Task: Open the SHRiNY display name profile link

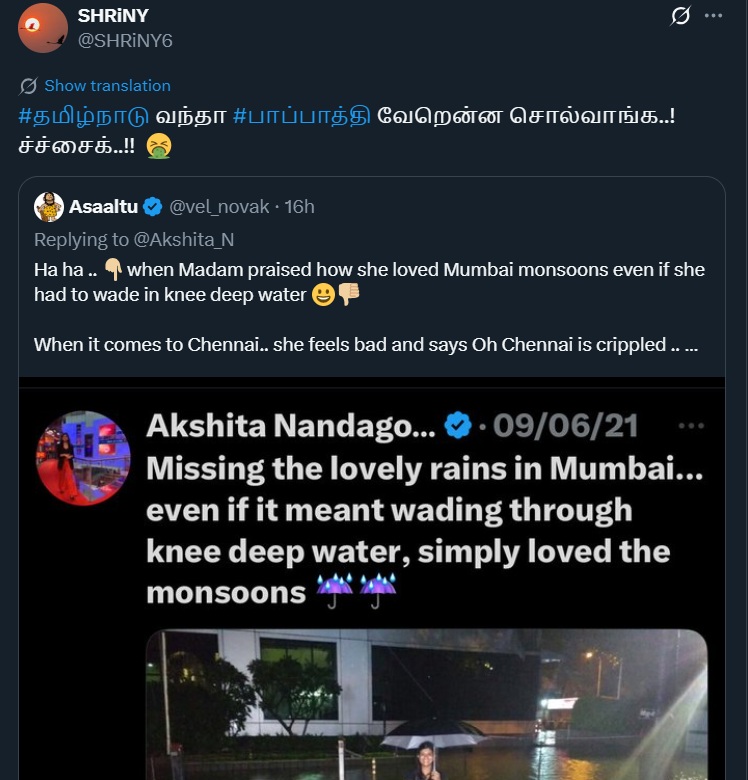Action: point(111,16)
